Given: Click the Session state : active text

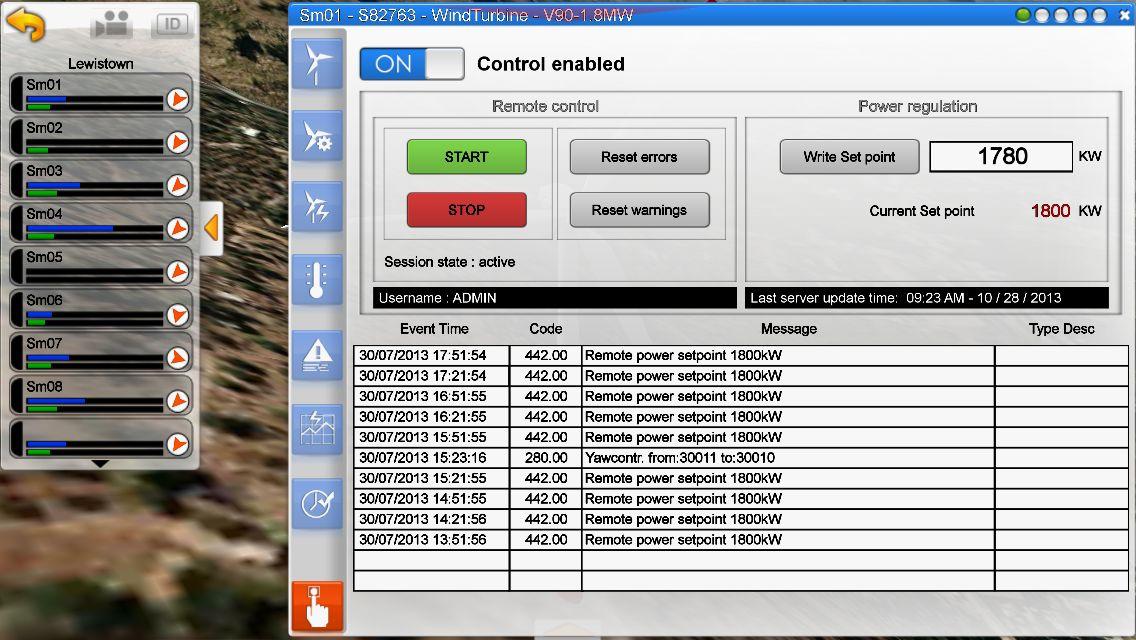Looking at the screenshot, I should click(449, 262).
